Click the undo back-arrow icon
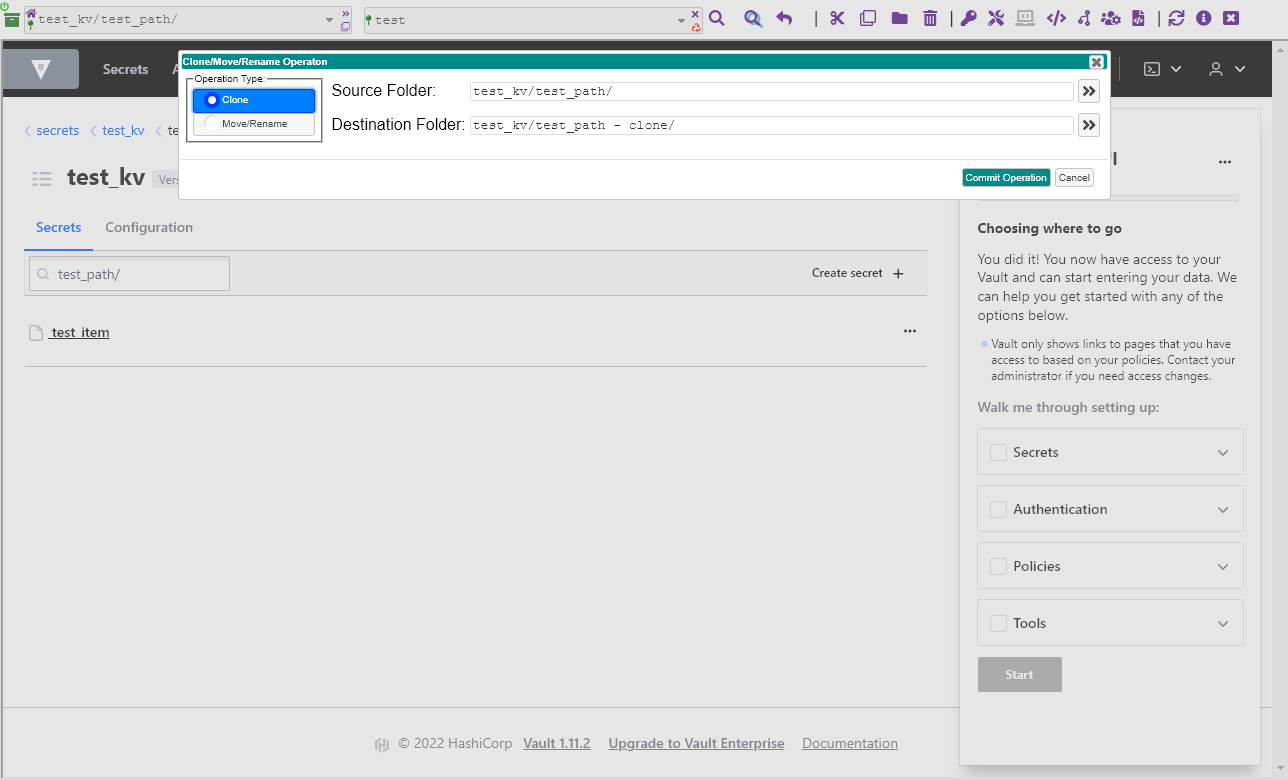 pyautogui.click(x=785, y=18)
